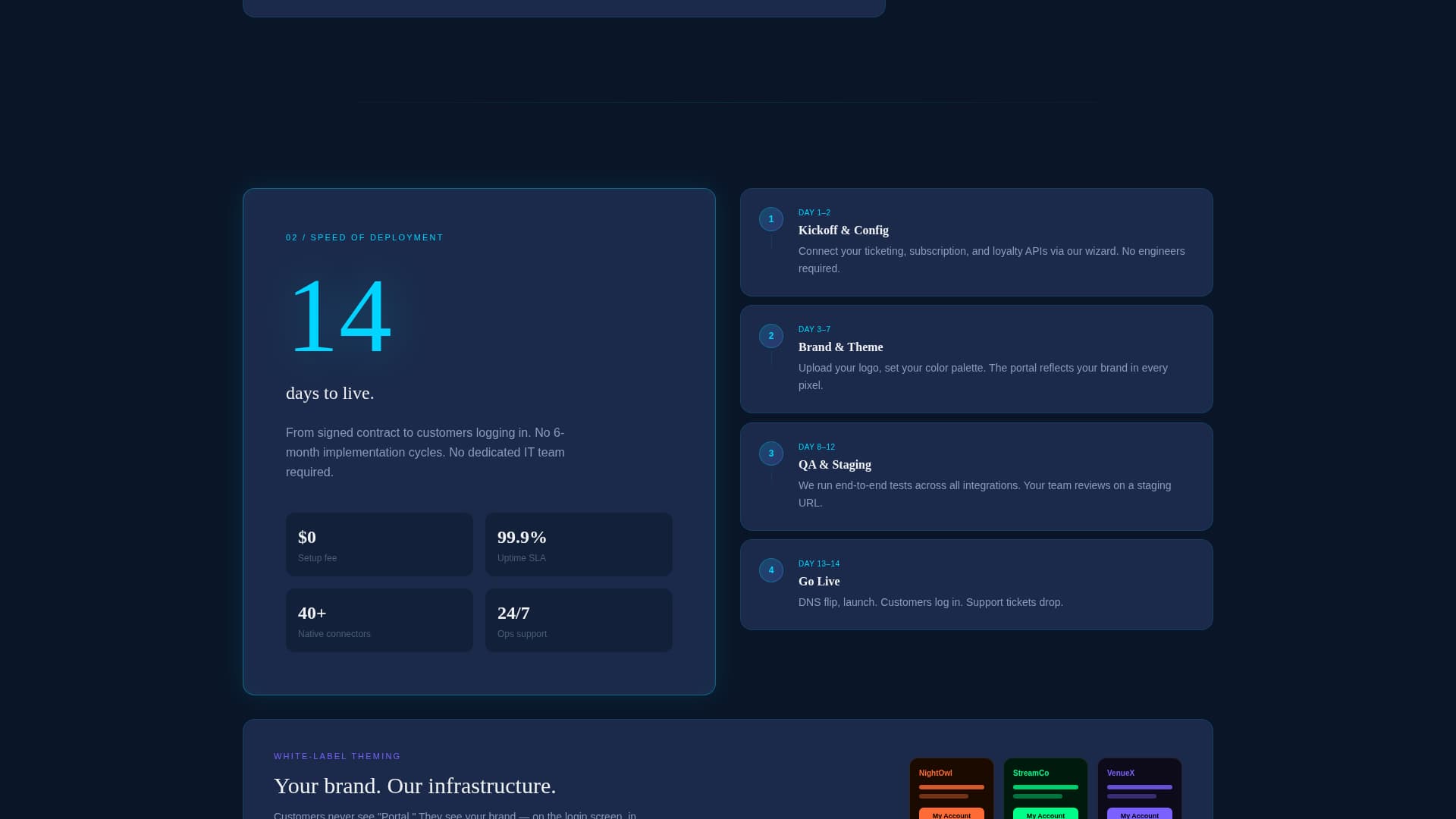The image size is (1456, 819).
Task: Click the step 3 numbered badge
Action: click(771, 453)
